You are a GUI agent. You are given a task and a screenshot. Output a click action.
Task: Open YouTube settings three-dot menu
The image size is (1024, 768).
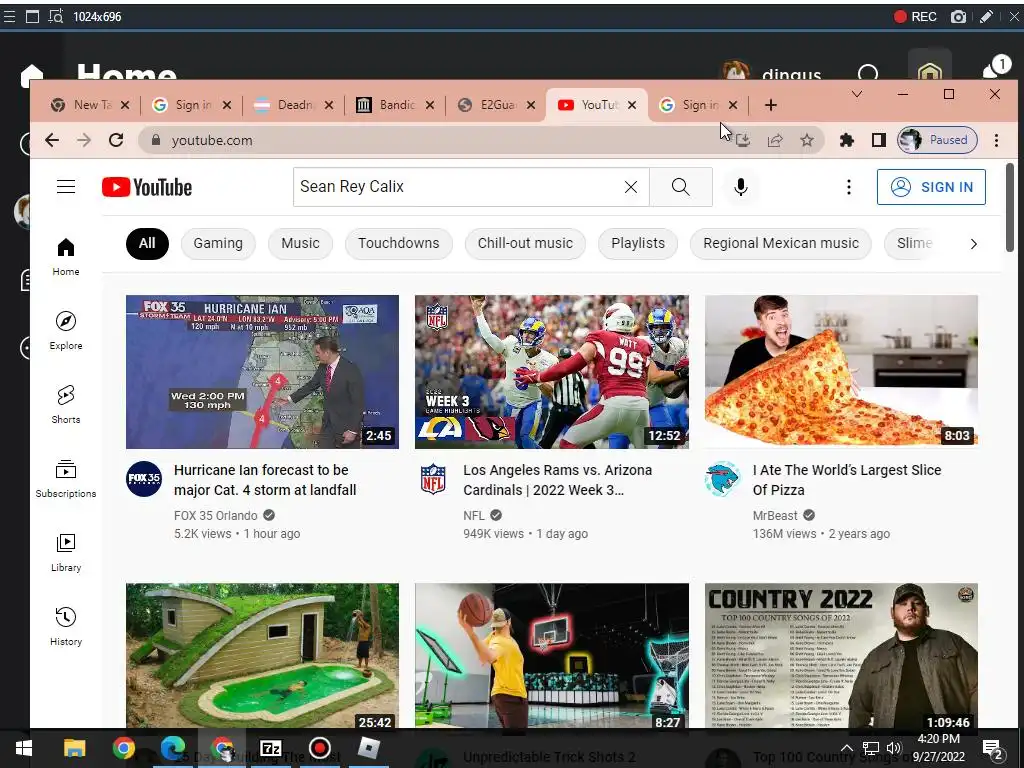848,187
